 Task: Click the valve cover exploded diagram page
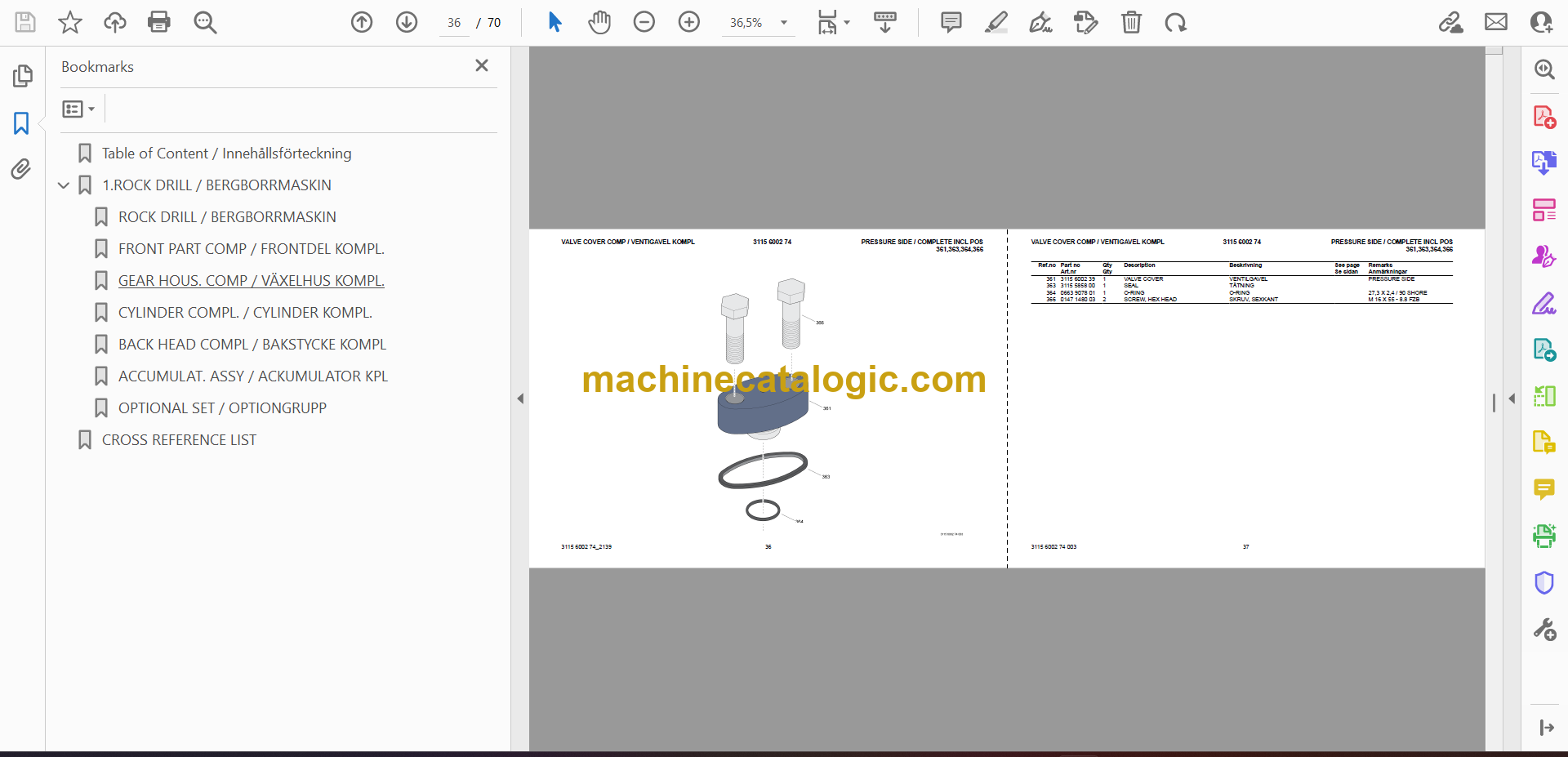[x=768, y=399]
